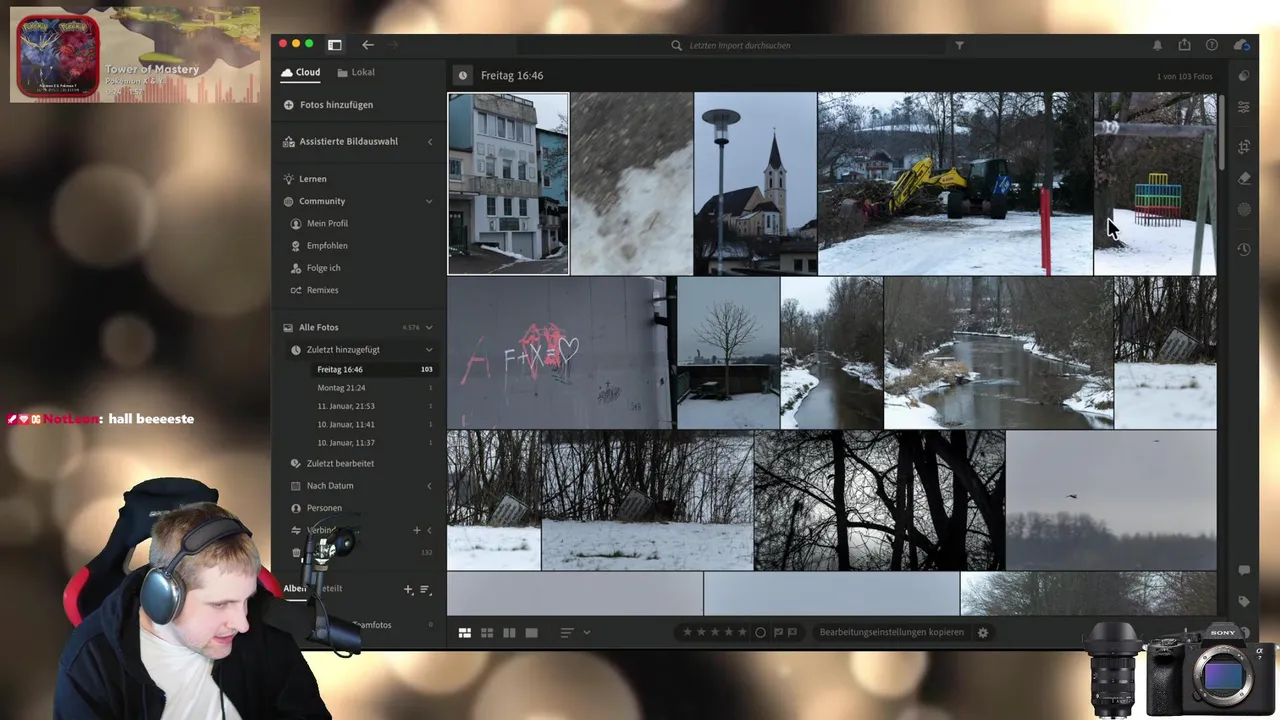Viewport: 1280px width, 720px height.
Task: Click the vertical scrollbar of the photo grid
Action: click(1221, 135)
